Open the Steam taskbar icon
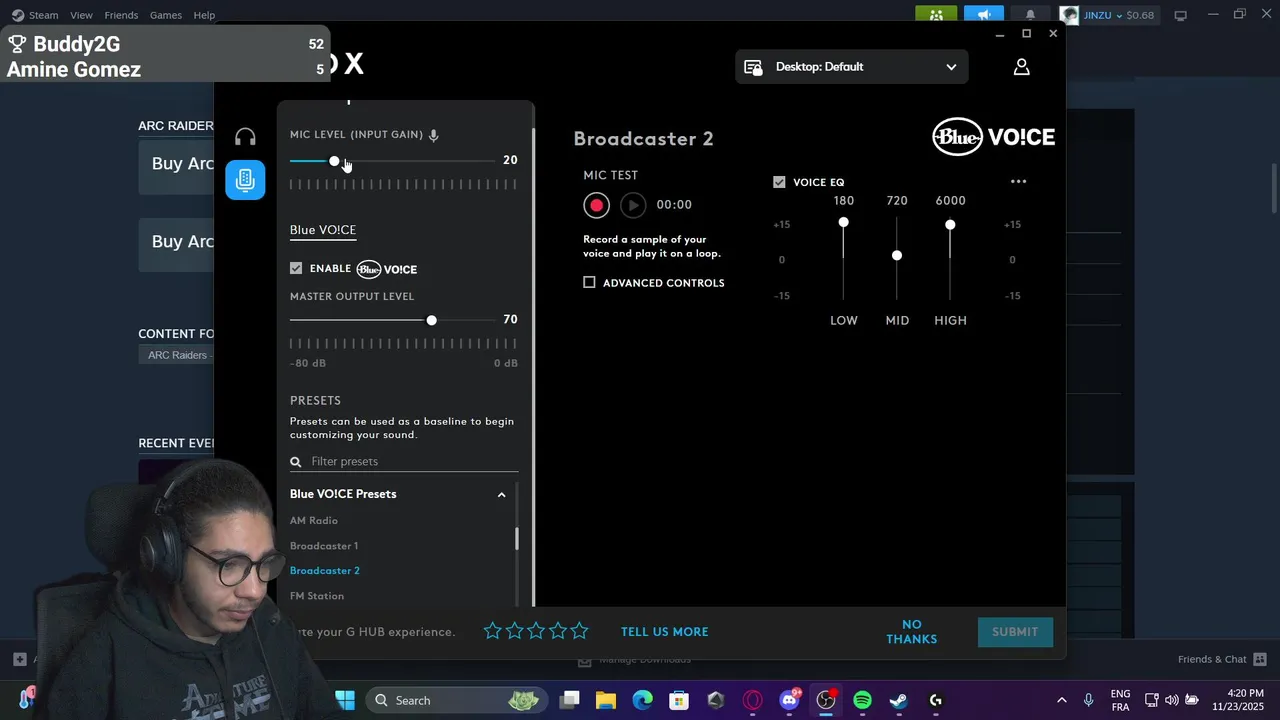 coord(899,700)
